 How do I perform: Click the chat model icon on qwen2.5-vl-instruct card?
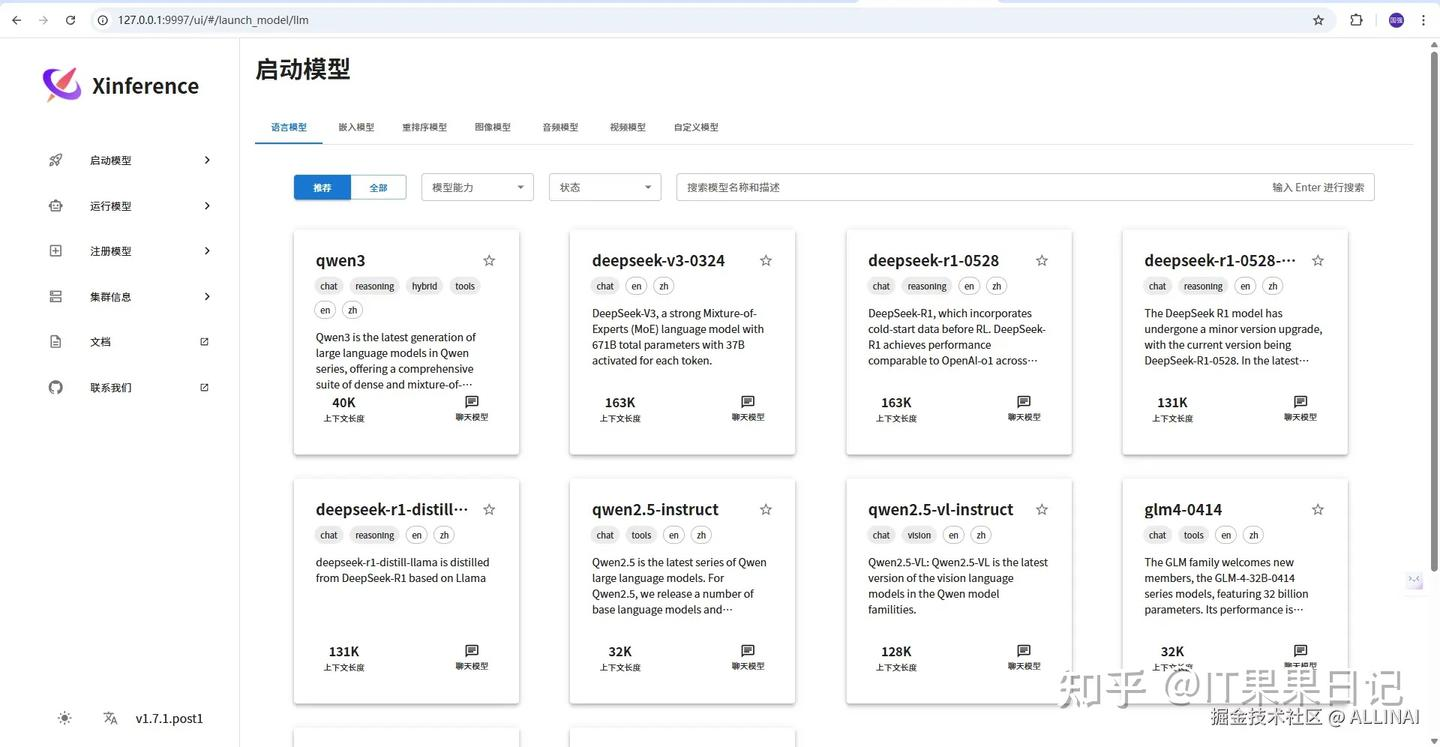[x=1024, y=651]
